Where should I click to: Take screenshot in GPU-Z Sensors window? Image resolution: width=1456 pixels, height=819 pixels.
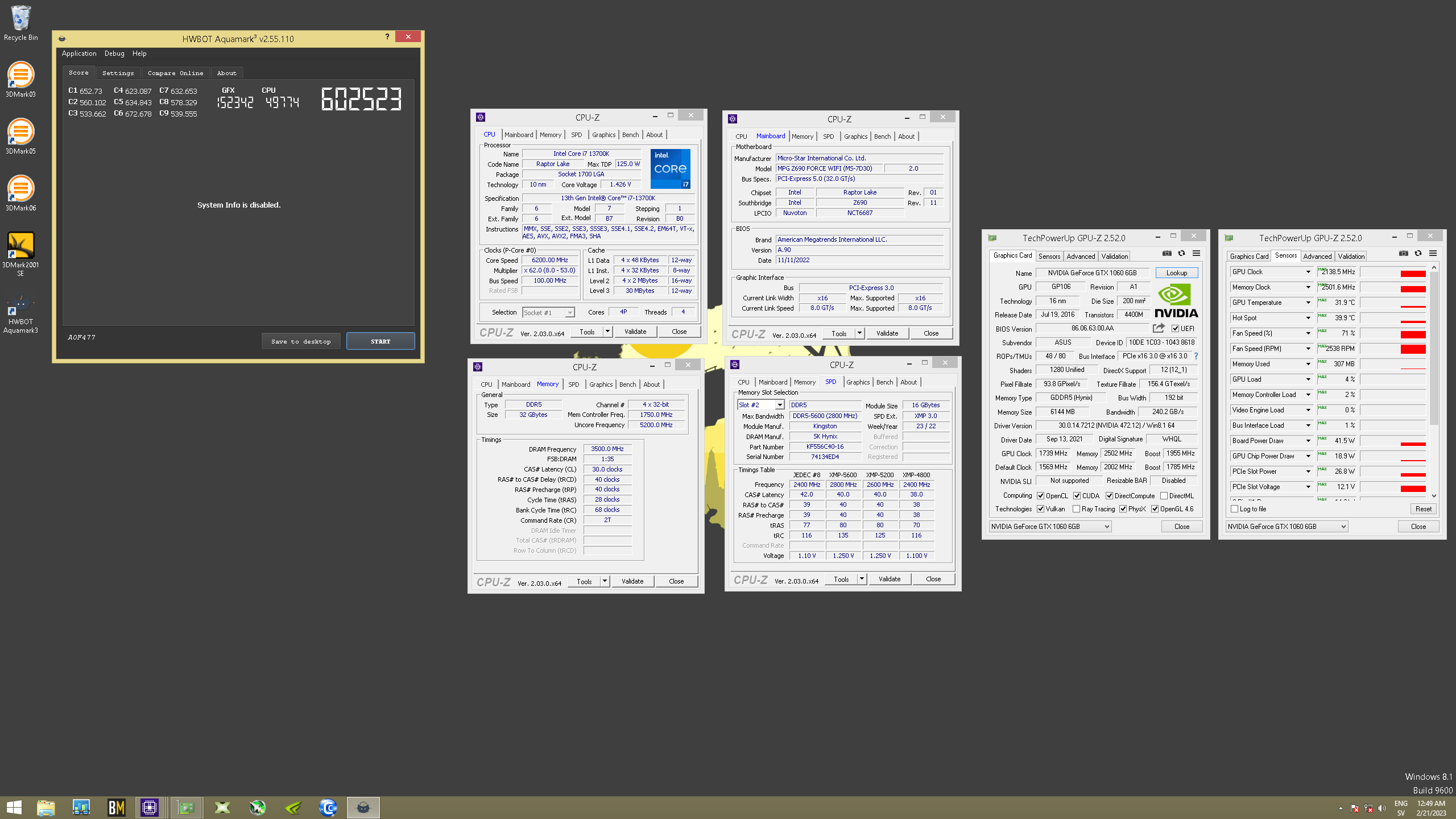[x=1403, y=253]
